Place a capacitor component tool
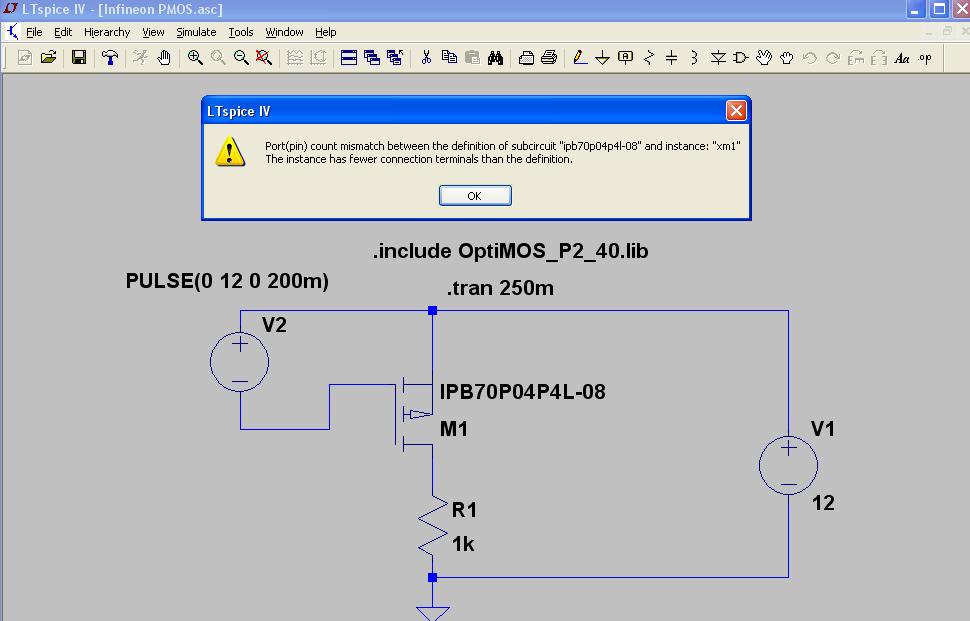This screenshot has width=970, height=621. (671, 58)
